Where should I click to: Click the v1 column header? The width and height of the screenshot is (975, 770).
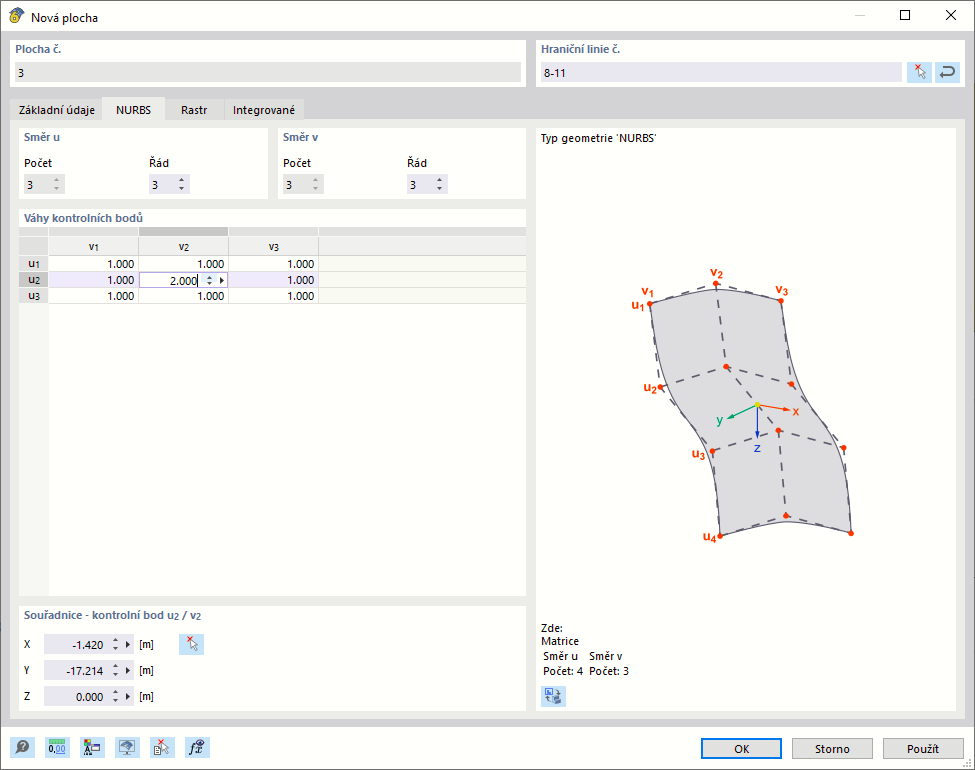(93, 246)
